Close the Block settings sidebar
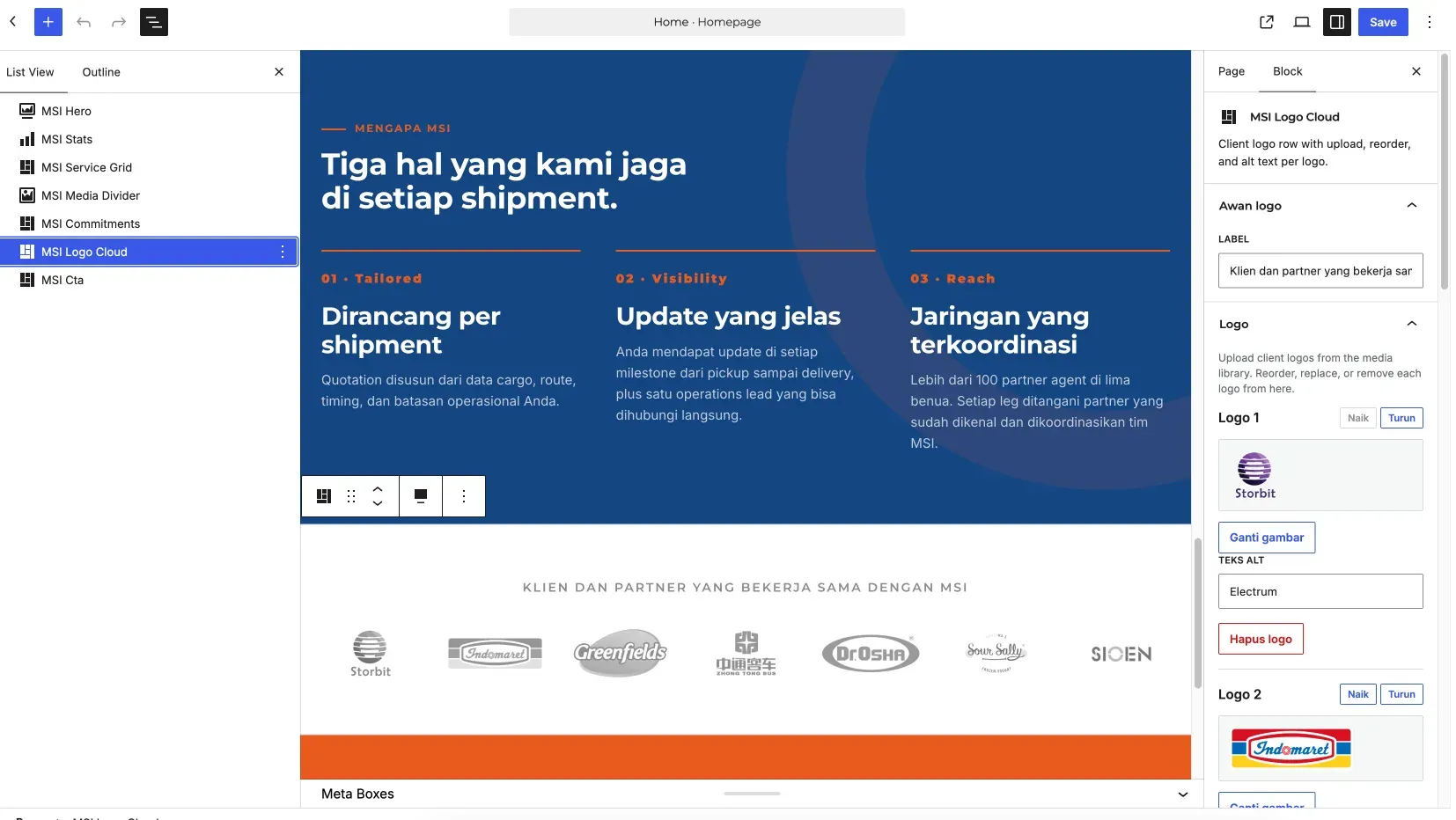This screenshot has width=1456, height=820. click(x=1416, y=71)
